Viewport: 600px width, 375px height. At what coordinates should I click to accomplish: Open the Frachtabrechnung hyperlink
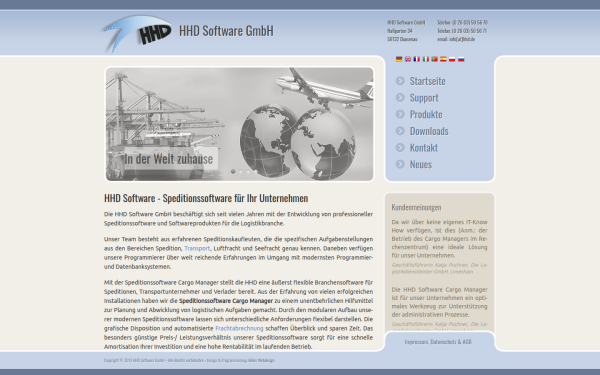click(239, 328)
